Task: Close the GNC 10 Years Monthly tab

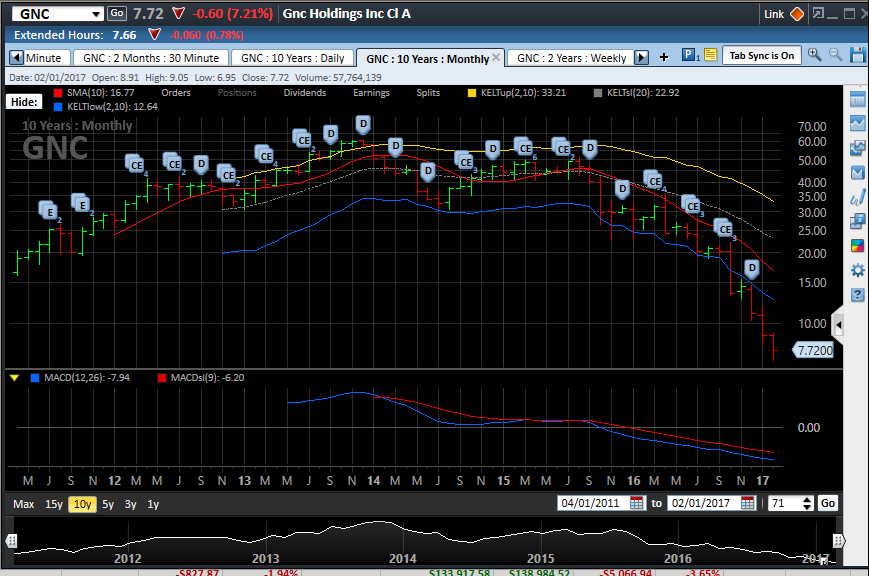Action: (496, 57)
